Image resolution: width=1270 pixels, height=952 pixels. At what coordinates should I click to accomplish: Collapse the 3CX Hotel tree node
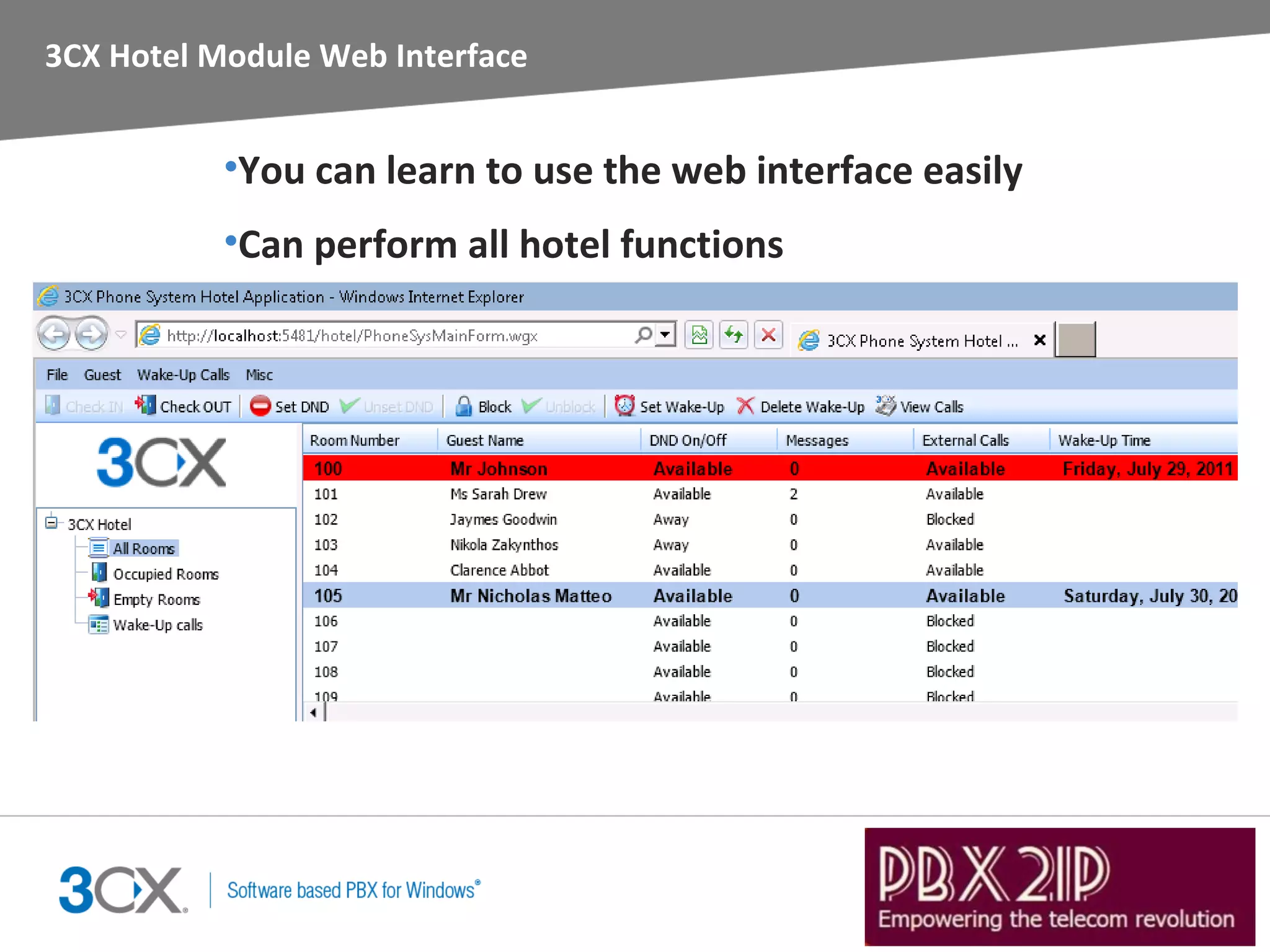[51, 522]
